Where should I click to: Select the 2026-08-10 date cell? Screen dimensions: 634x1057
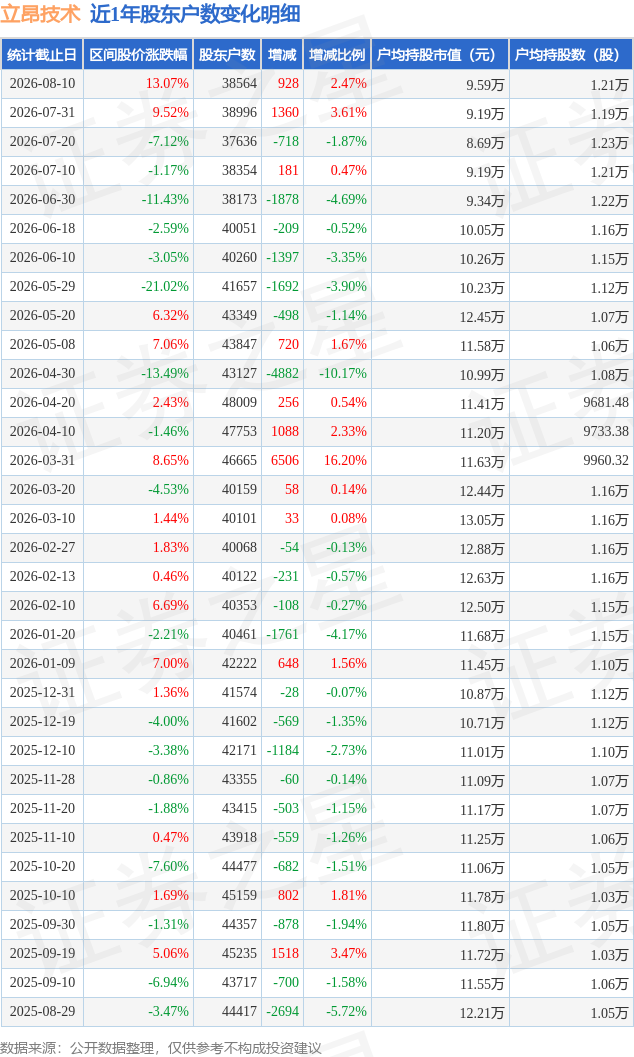click(42, 84)
